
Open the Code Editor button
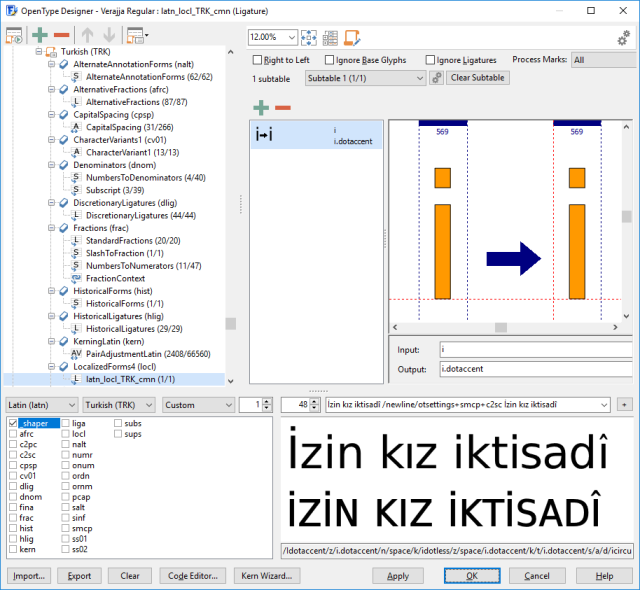193,576
